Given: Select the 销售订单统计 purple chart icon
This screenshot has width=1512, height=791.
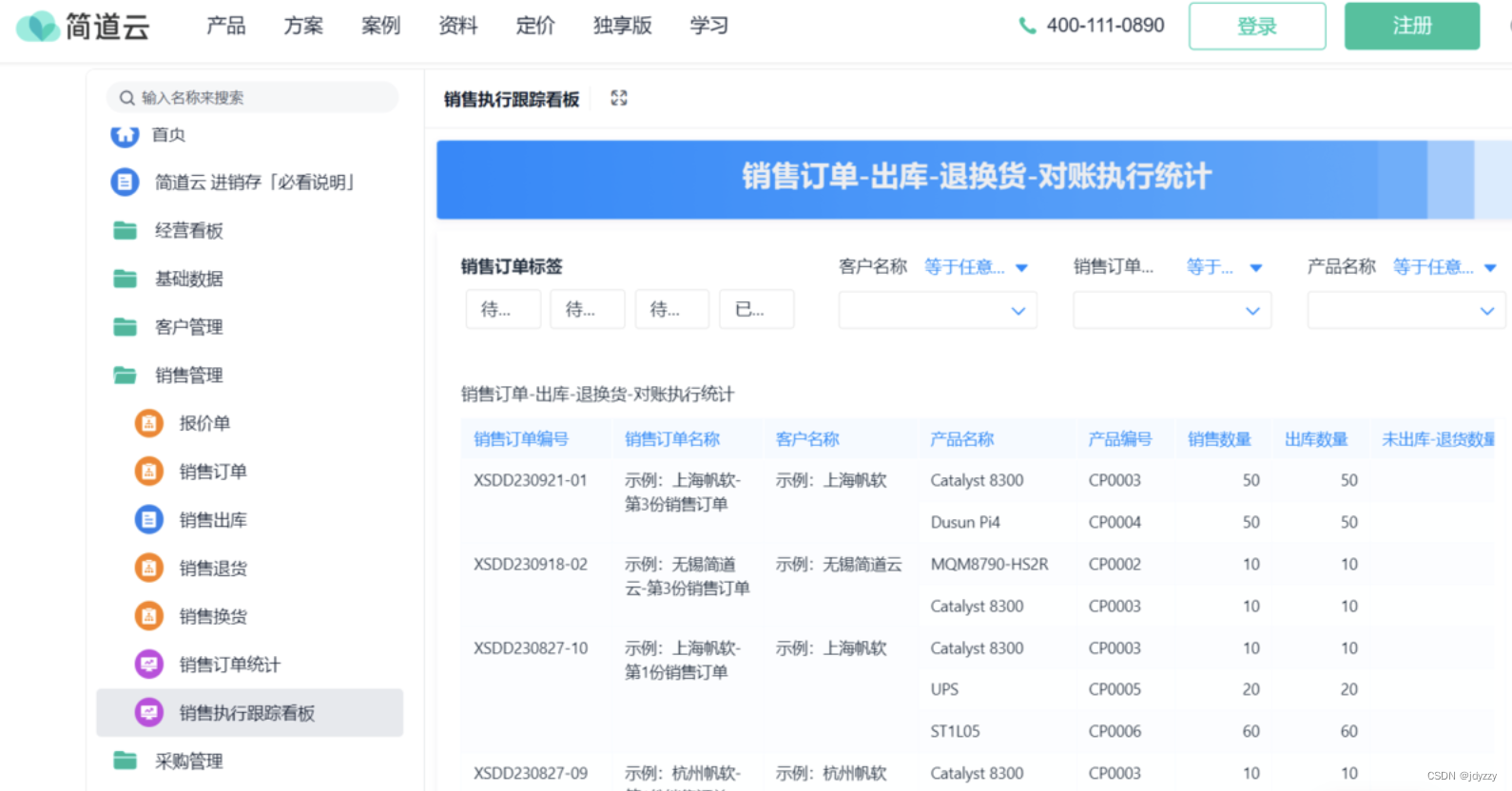Looking at the screenshot, I should coord(148,665).
